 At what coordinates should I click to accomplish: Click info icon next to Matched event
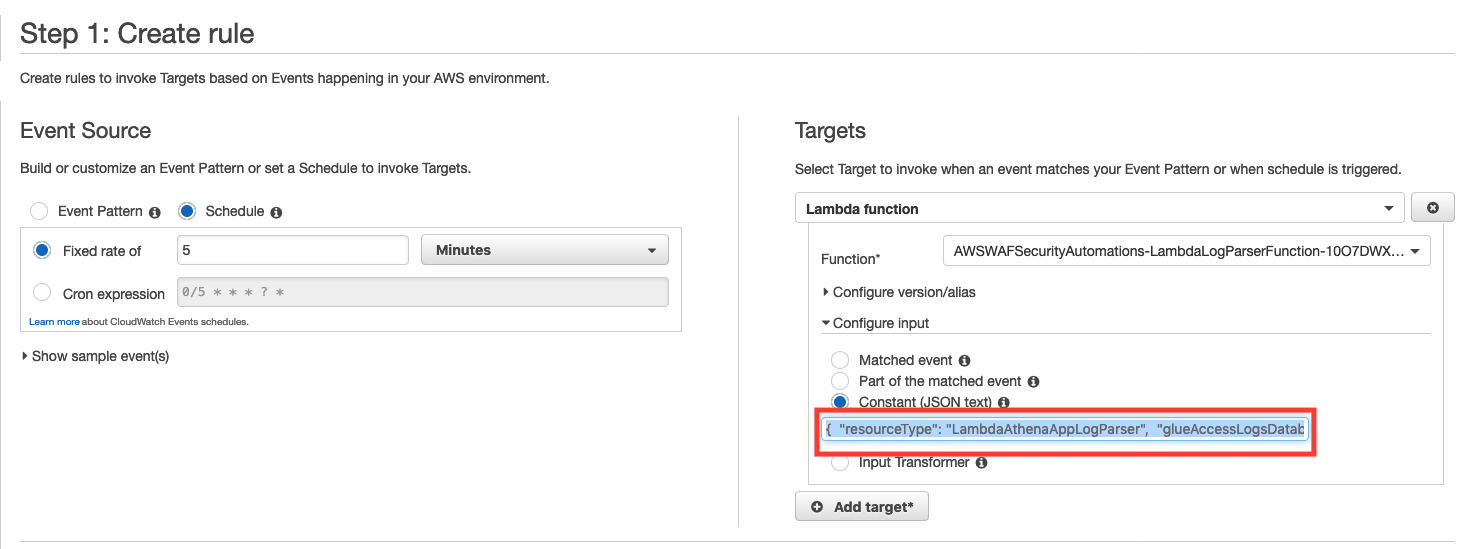[964, 360]
